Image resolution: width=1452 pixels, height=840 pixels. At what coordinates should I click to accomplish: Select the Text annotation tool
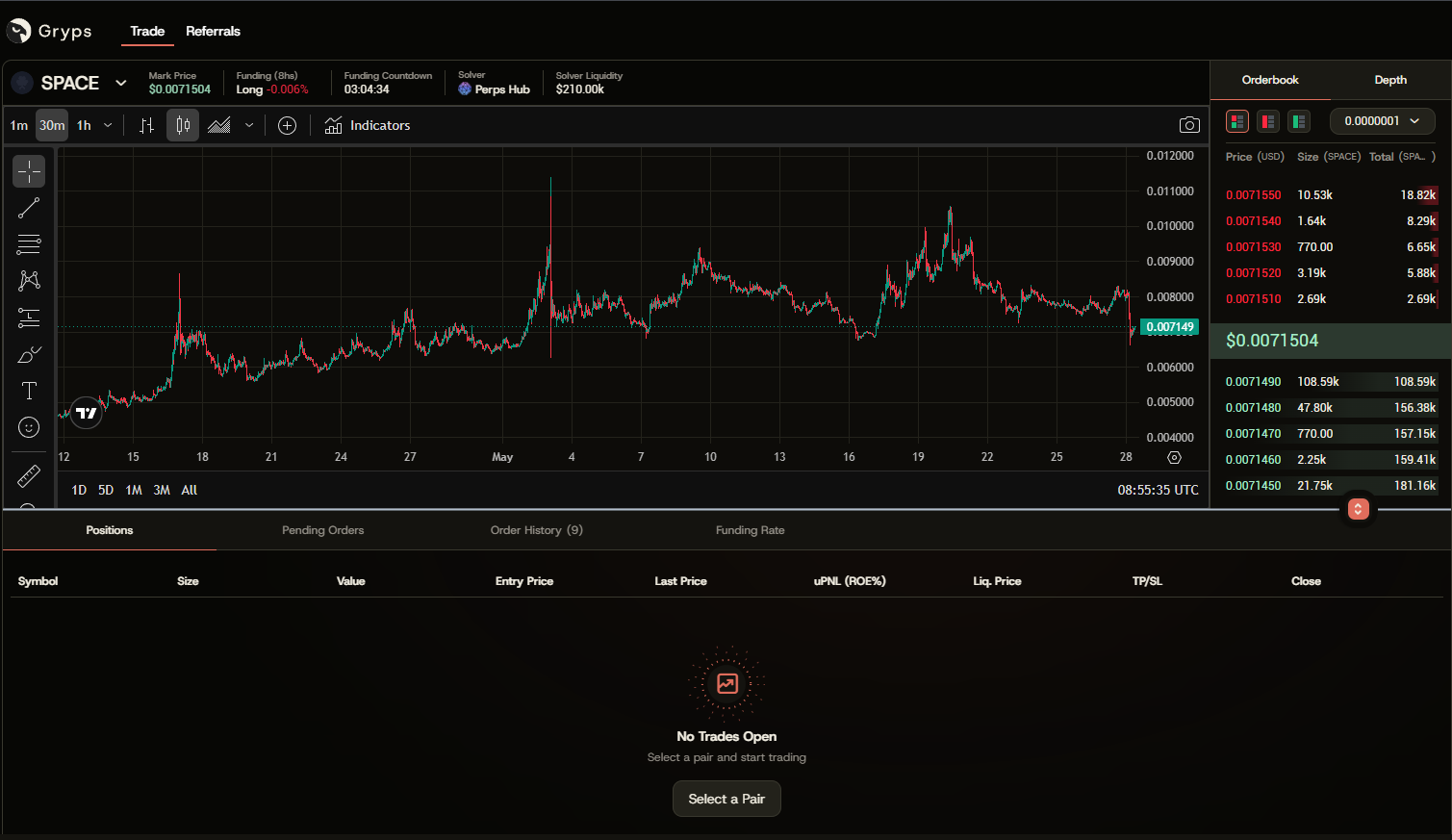coord(29,391)
